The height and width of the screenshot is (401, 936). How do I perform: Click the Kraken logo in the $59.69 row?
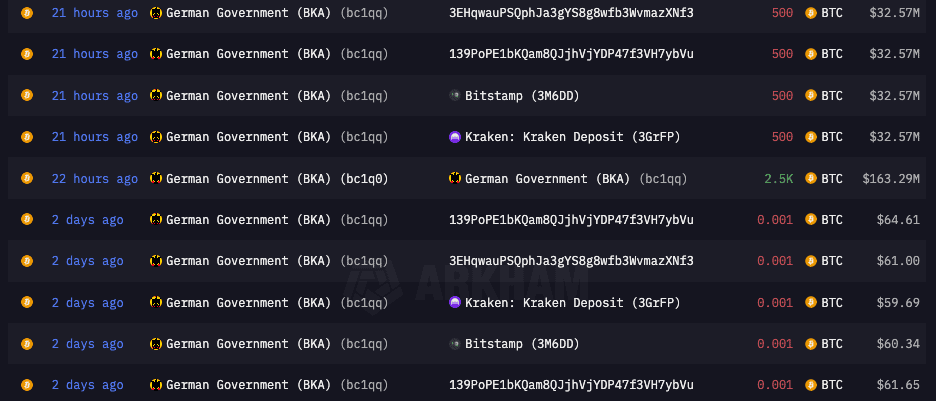click(x=455, y=303)
